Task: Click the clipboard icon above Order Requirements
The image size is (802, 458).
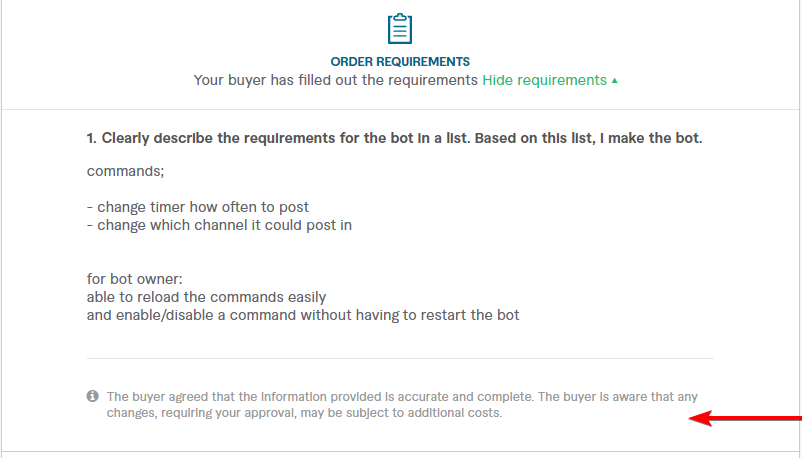Action: 400,28
